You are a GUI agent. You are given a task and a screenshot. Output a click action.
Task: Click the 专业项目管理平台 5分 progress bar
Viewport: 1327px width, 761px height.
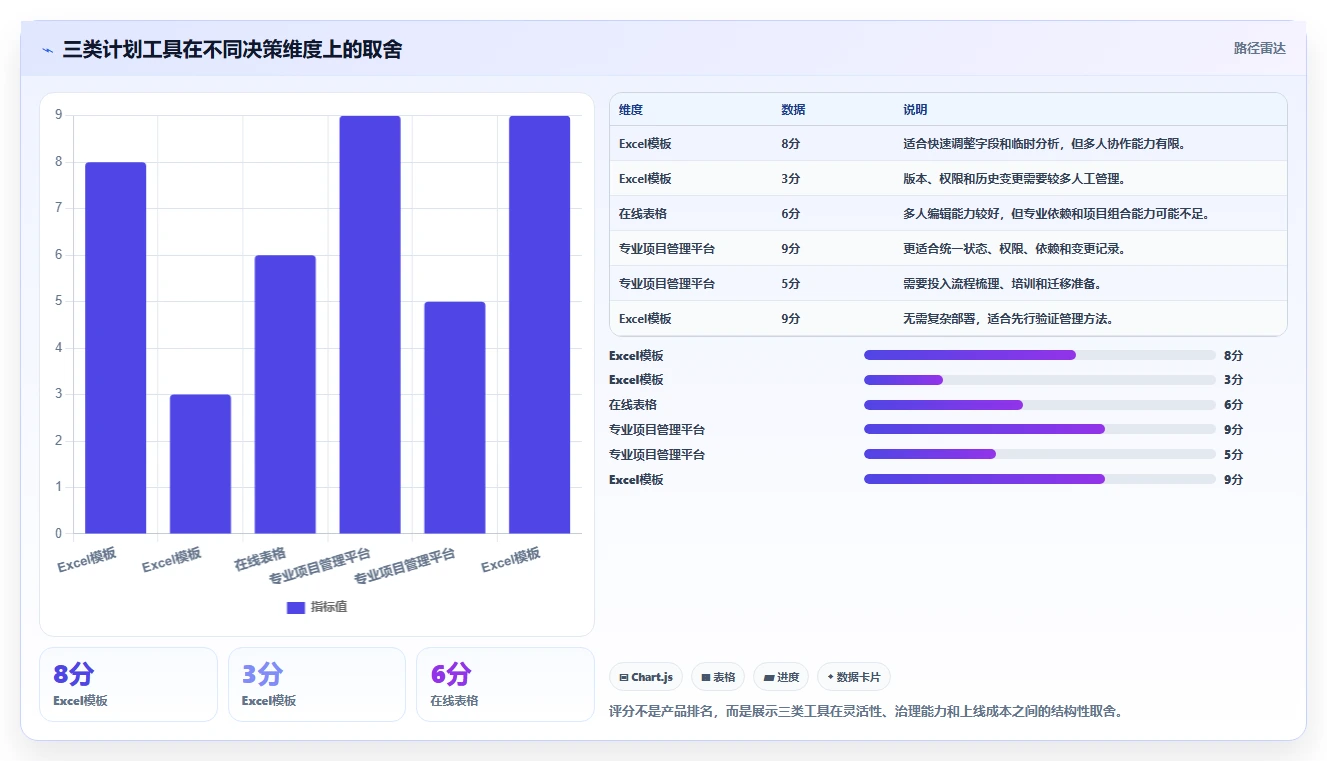1039,454
